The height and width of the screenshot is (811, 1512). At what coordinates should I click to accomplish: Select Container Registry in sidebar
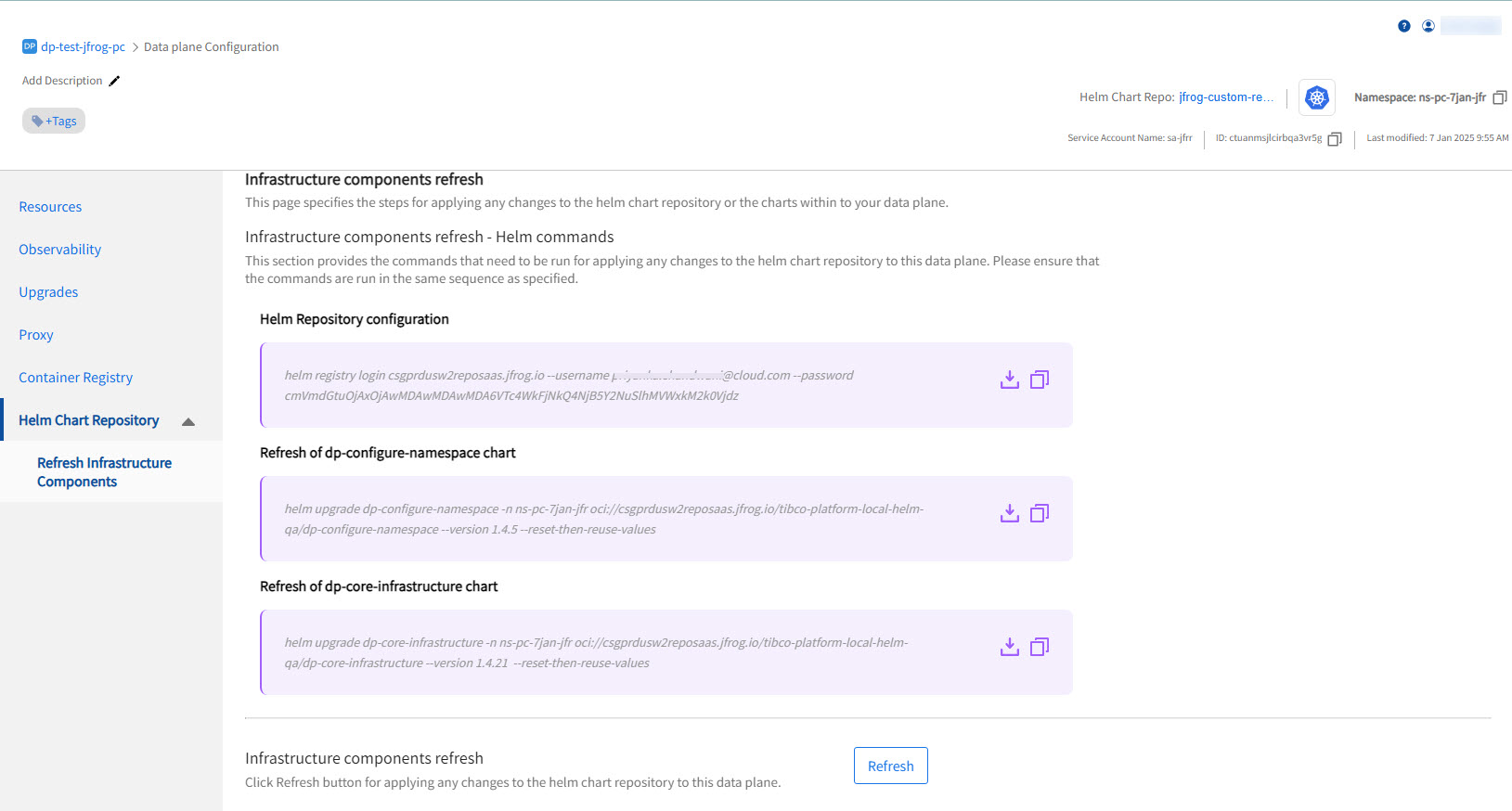[x=75, y=378]
